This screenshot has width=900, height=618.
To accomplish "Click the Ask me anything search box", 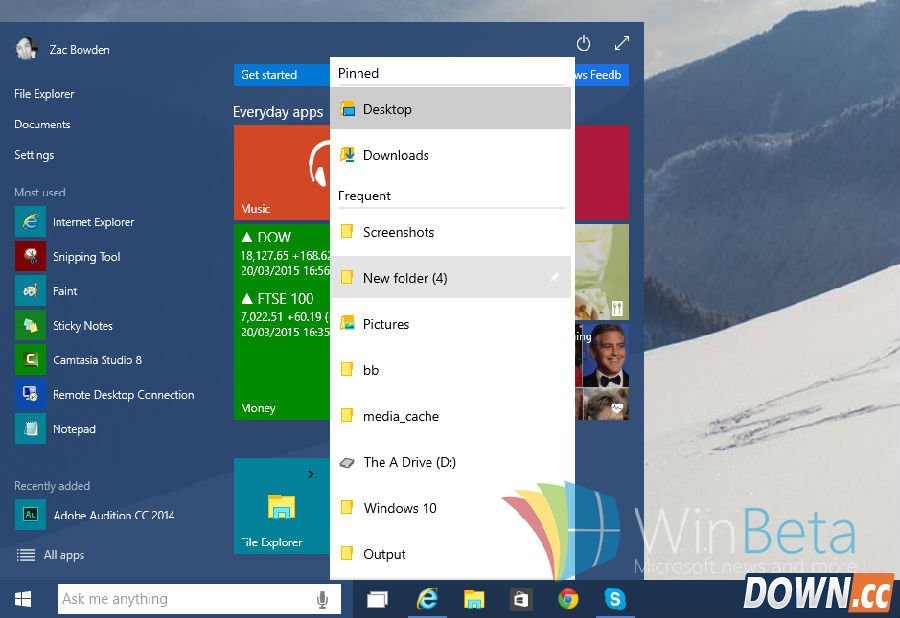I will coord(185,599).
